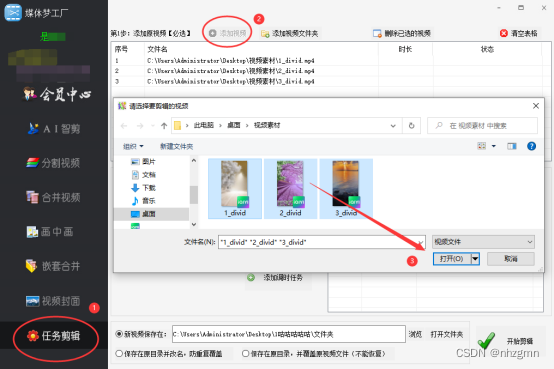Select the 1_divid video thumbnail
The image size is (554, 369).
pos(235,188)
